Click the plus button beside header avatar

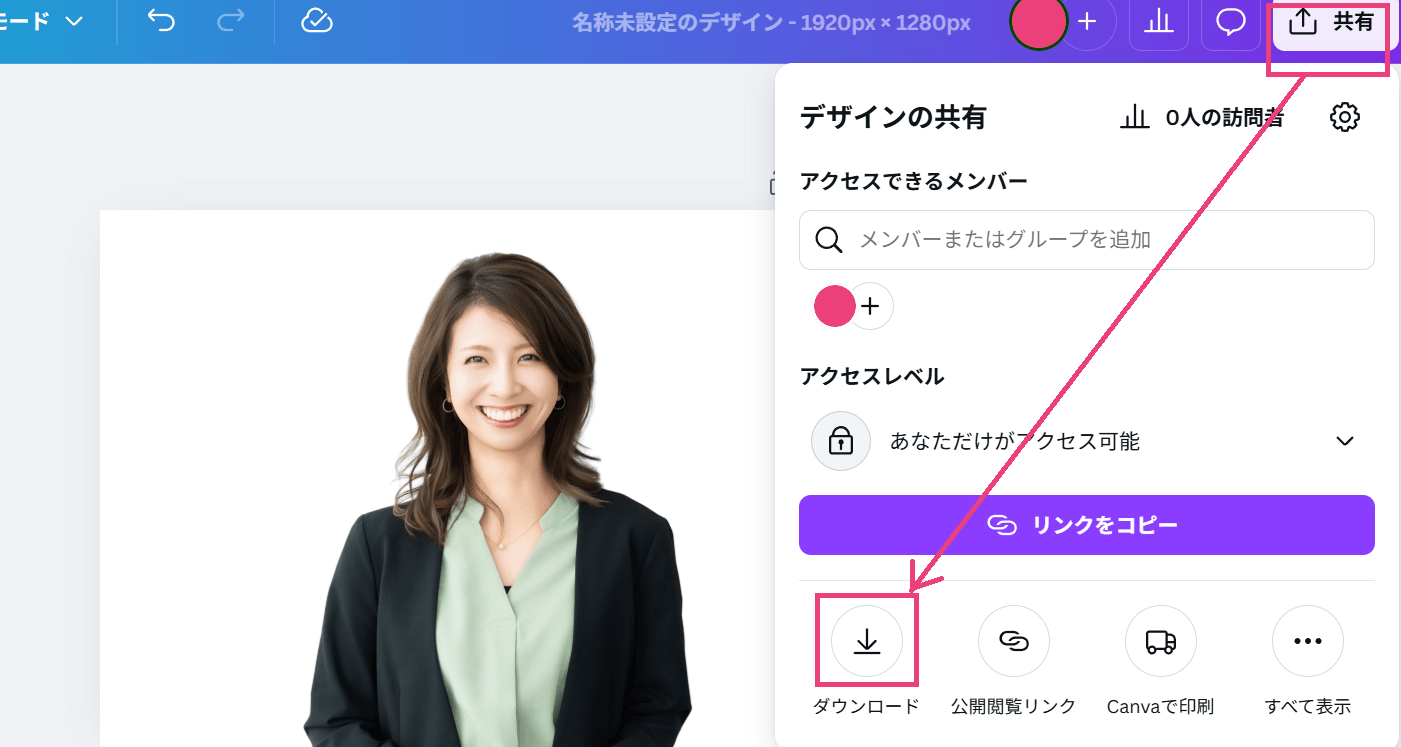(x=1088, y=22)
